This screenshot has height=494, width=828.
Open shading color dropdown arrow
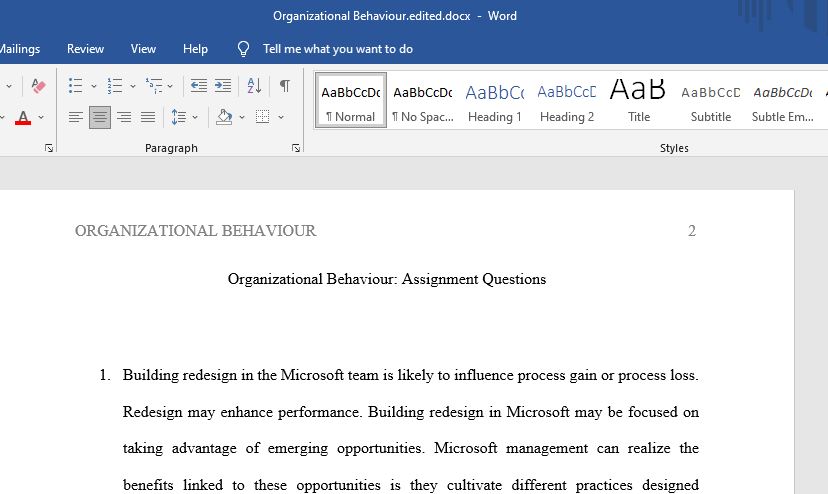point(242,117)
